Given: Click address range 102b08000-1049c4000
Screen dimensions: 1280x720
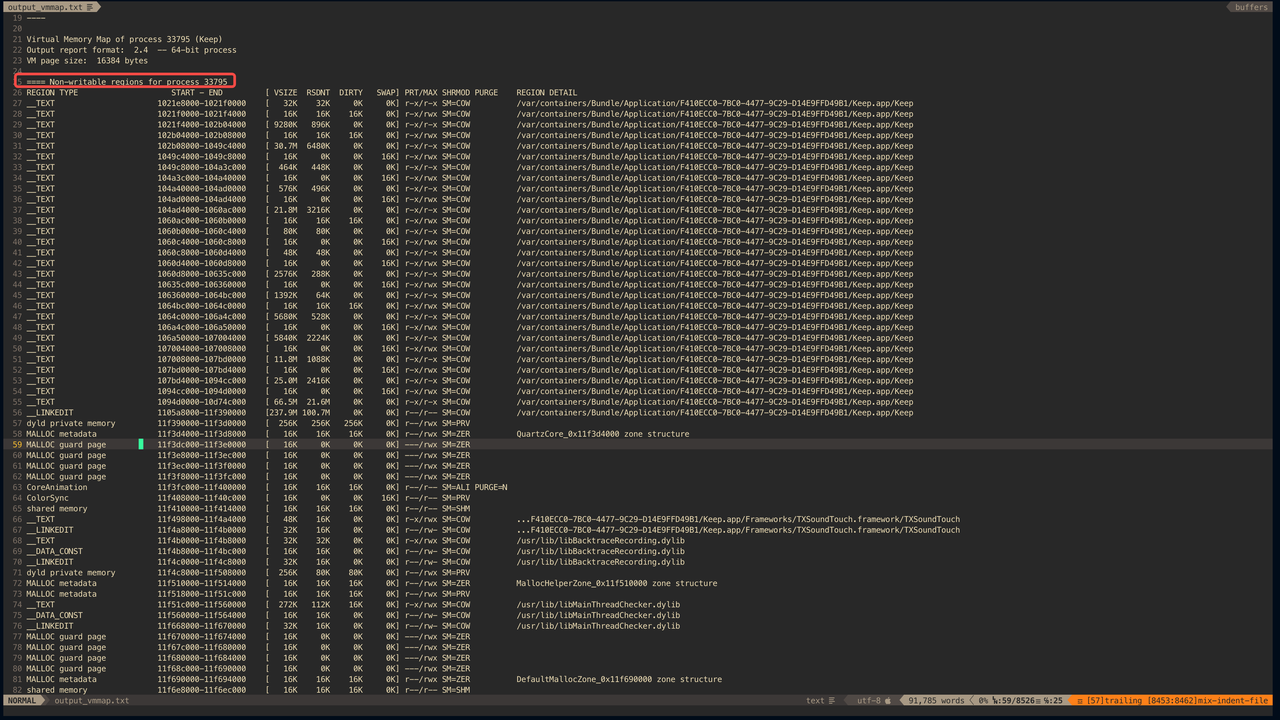Looking at the screenshot, I should tap(201, 146).
